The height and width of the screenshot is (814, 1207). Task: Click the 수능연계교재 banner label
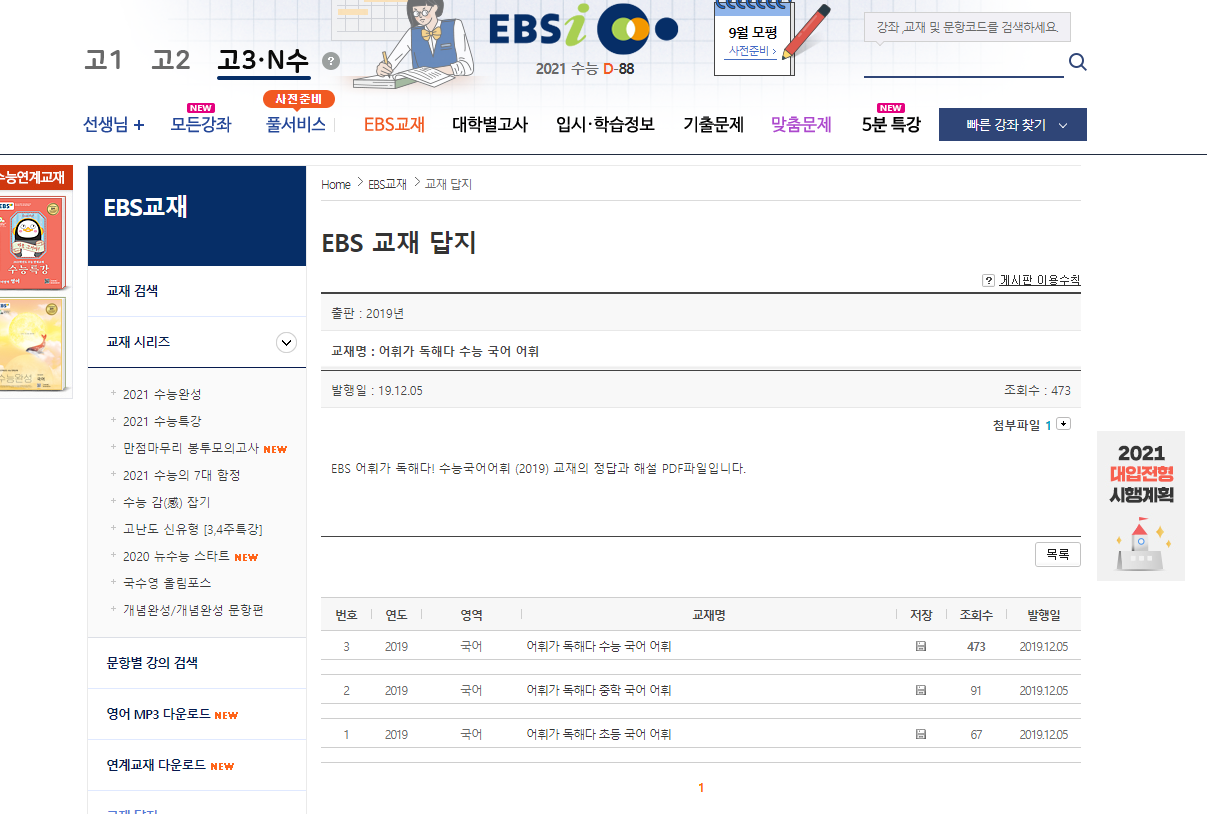coord(34,178)
